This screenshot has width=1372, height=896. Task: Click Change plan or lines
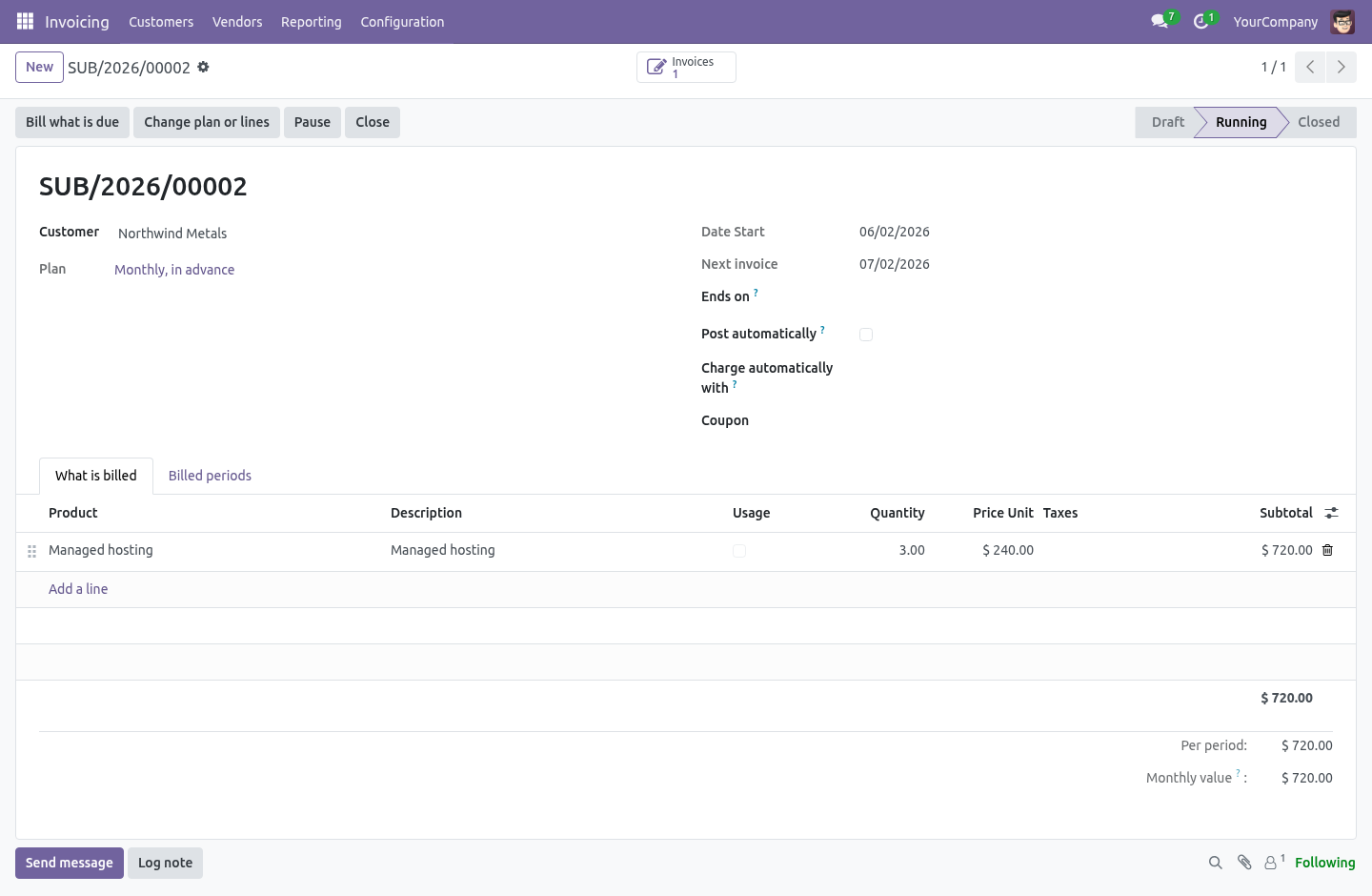[x=207, y=122]
